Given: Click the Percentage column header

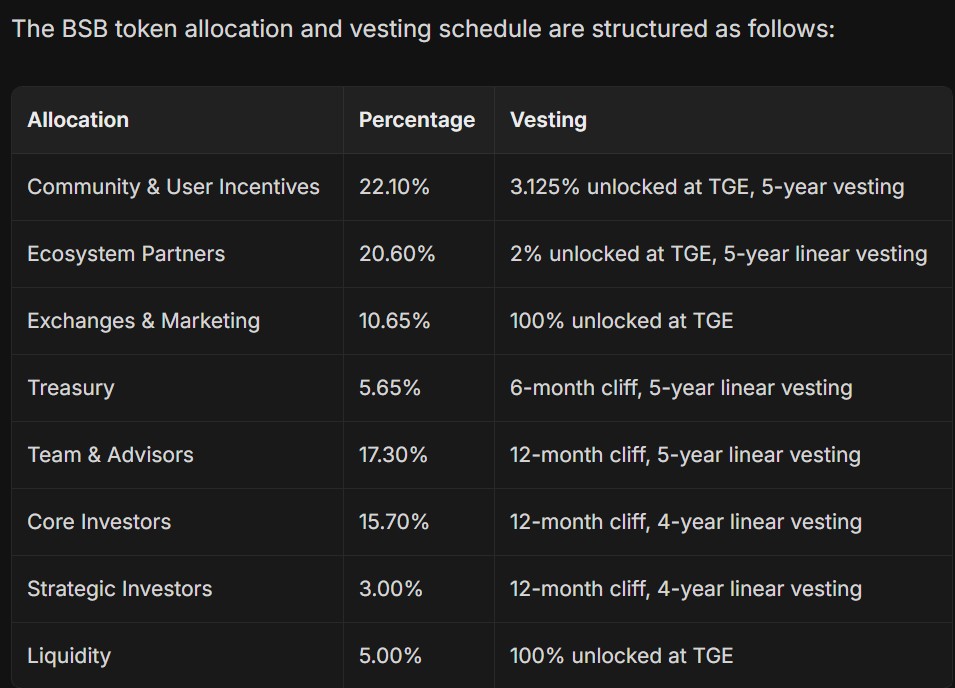Looking at the screenshot, I should point(417,120).
